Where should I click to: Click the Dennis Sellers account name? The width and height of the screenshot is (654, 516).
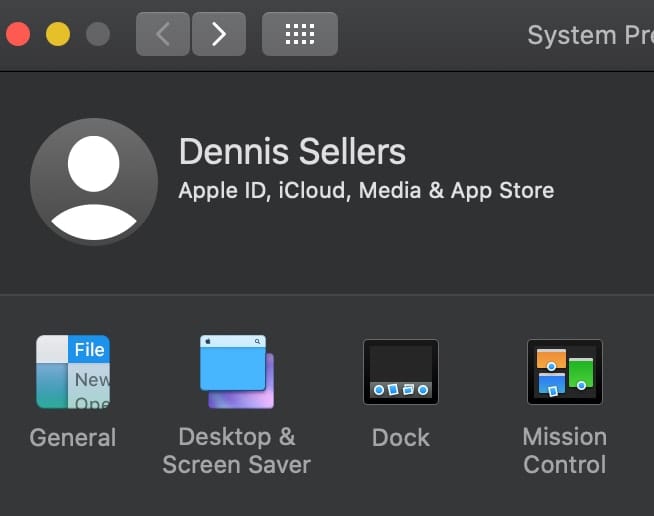pos(292,152)
